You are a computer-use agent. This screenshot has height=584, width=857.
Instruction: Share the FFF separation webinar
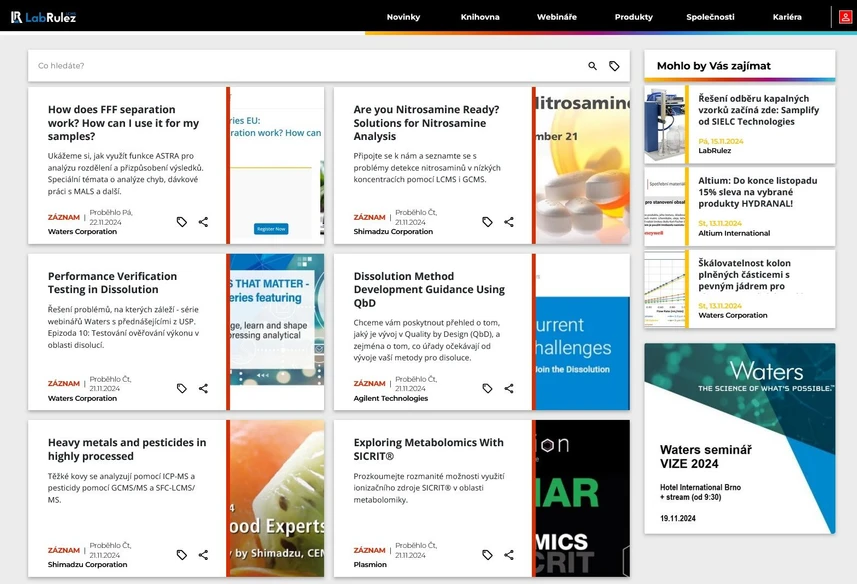(x=203, y=222)
